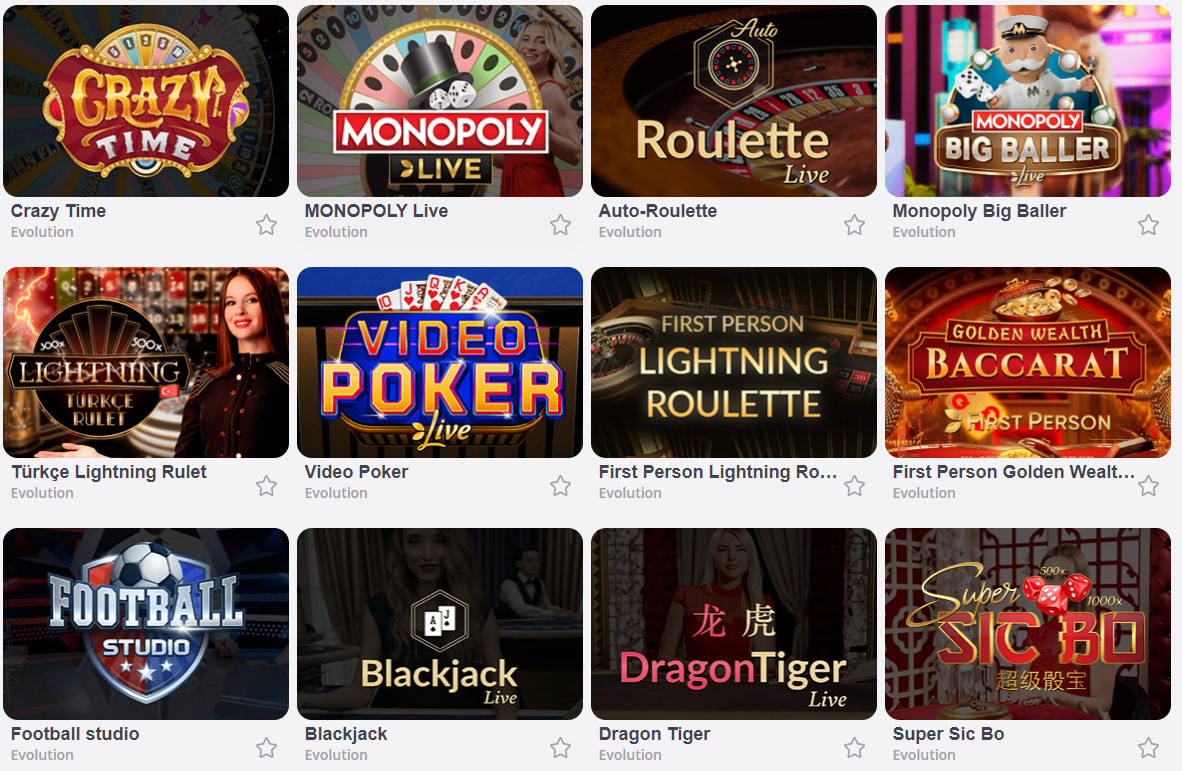Click the Video Poker favorite star
Image resolution: width=1182 pixels, height=771 pixels.
[560, 486]
